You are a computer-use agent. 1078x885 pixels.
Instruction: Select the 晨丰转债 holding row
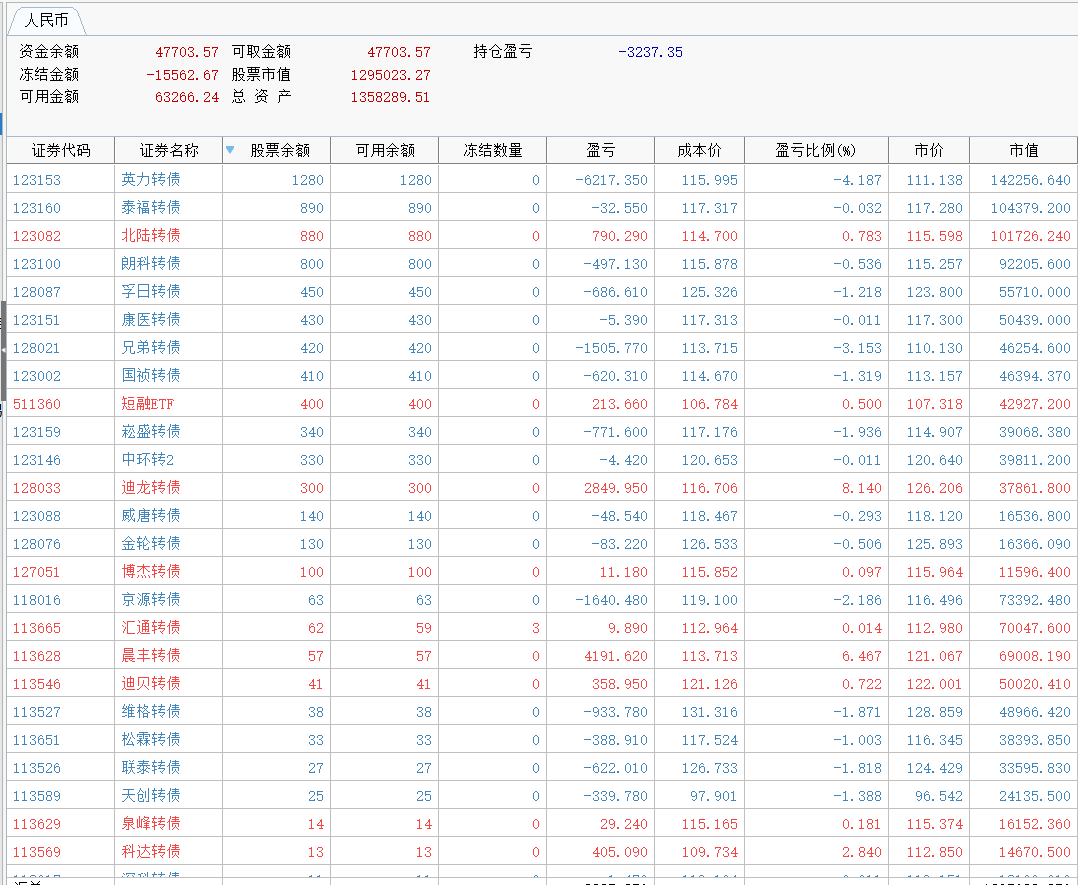(x=150, y=656)
